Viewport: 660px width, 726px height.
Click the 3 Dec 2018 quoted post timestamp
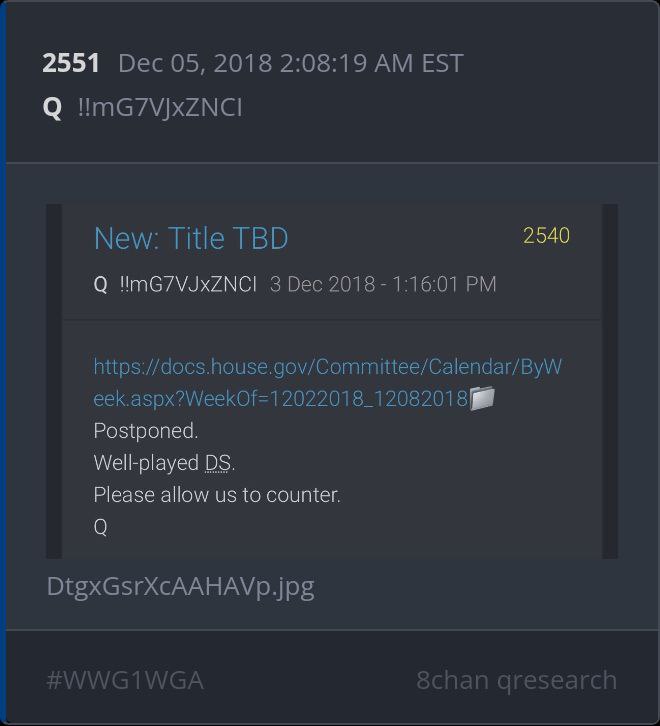coord(383,284)
